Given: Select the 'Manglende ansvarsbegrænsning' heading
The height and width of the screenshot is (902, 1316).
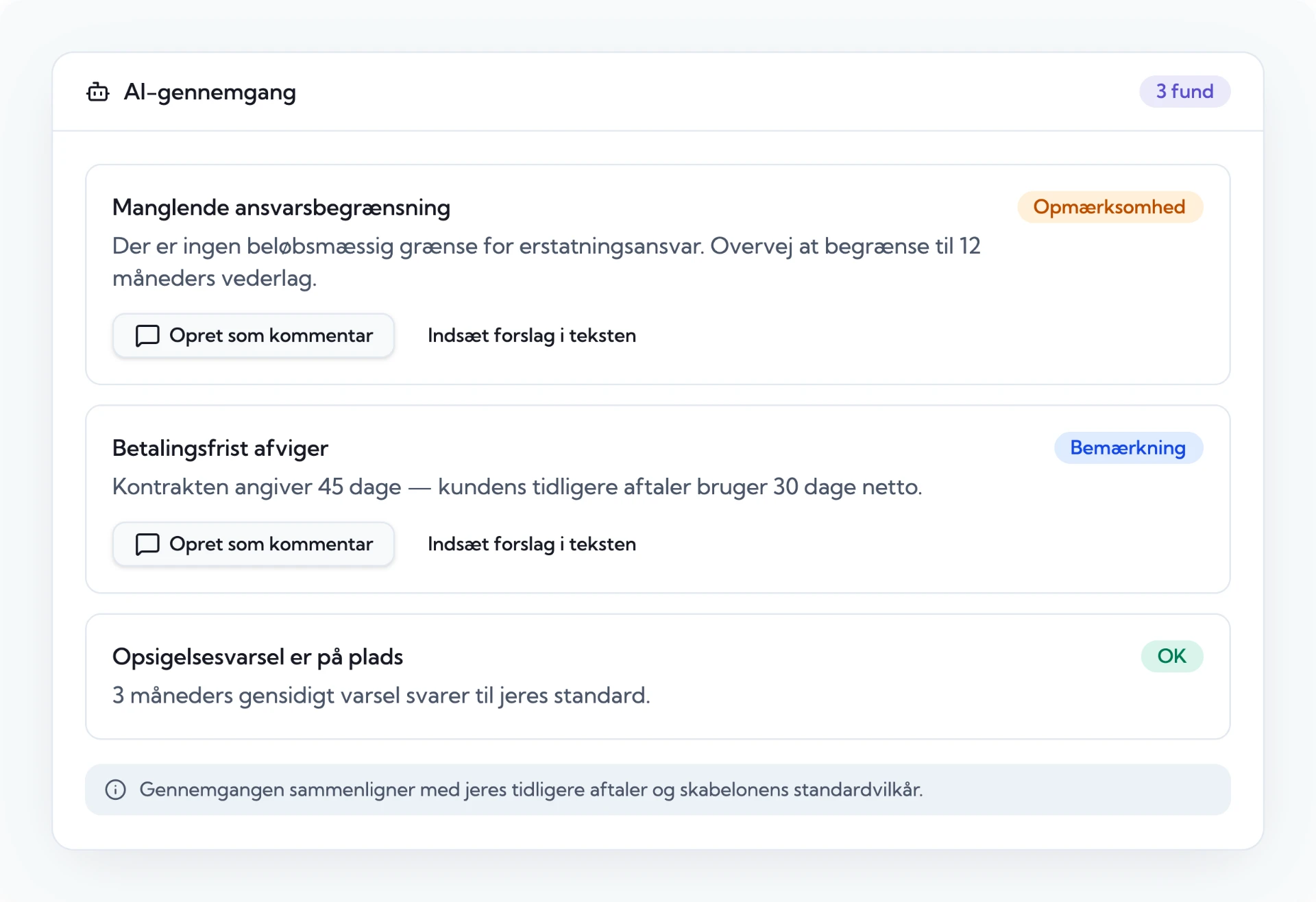Looking at the screenshot, I should [281, 207].
